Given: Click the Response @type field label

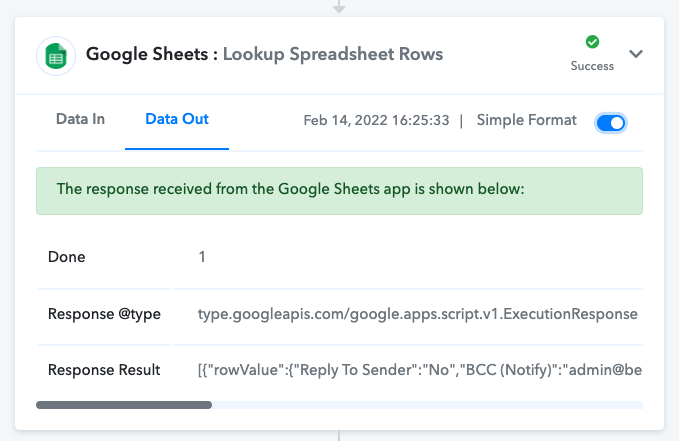Looking at the screenshot, I should (104, 314).
